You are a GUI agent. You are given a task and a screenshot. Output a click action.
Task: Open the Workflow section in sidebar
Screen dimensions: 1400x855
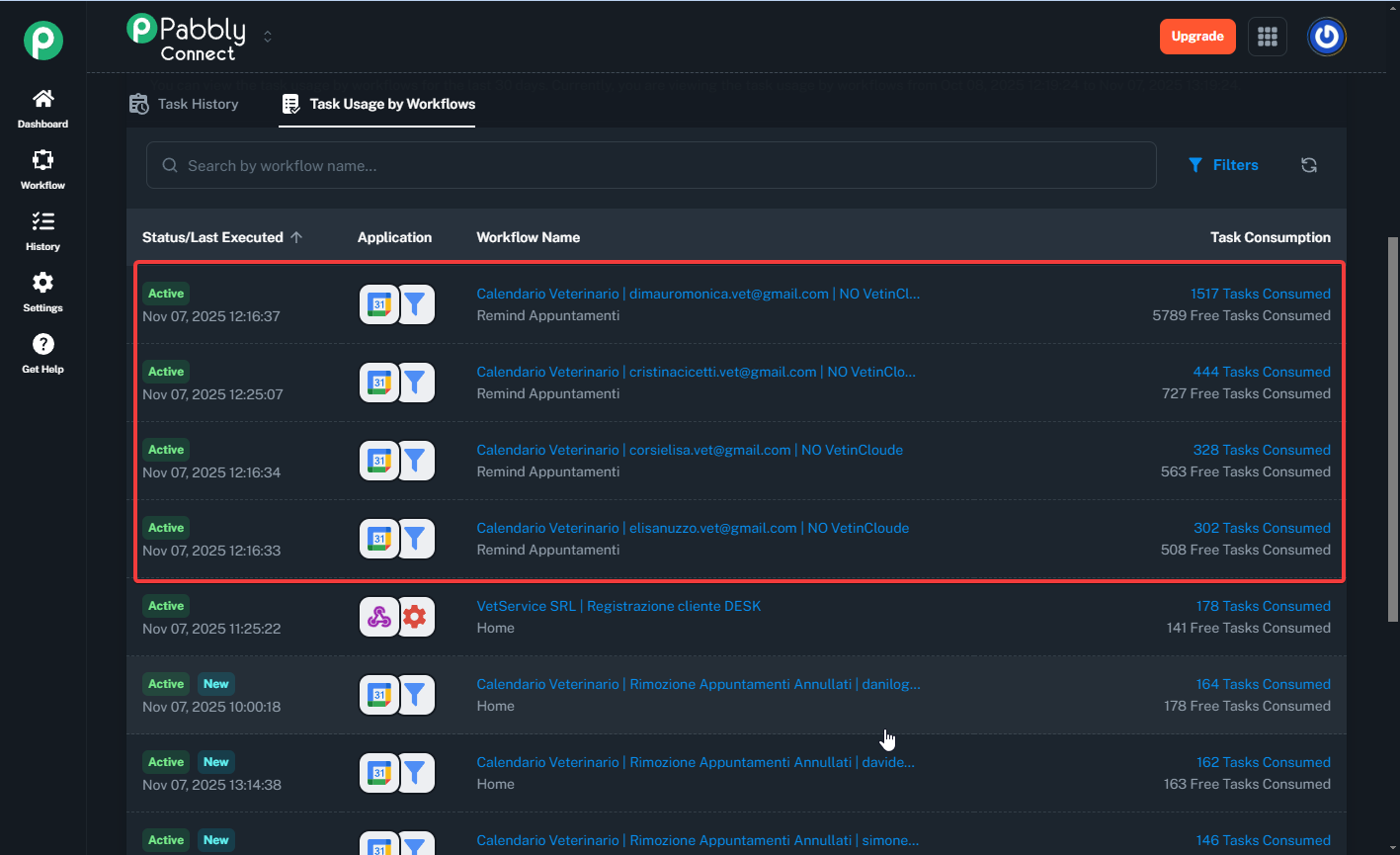click(42, 161)
